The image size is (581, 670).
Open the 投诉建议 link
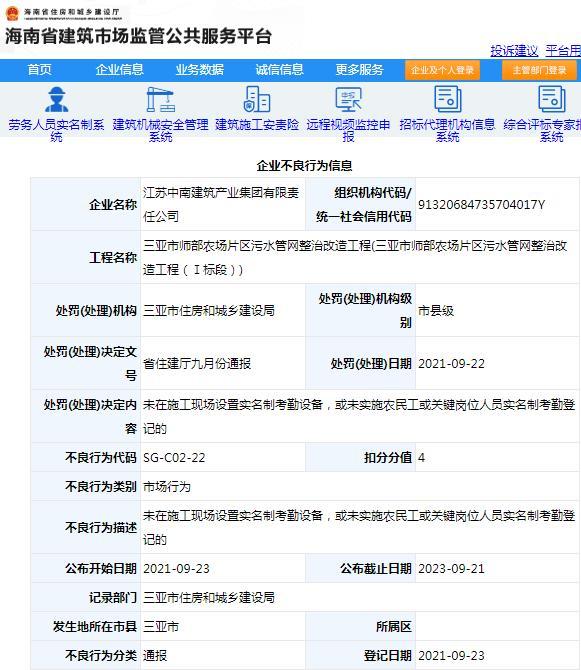[x=514, y=51]
